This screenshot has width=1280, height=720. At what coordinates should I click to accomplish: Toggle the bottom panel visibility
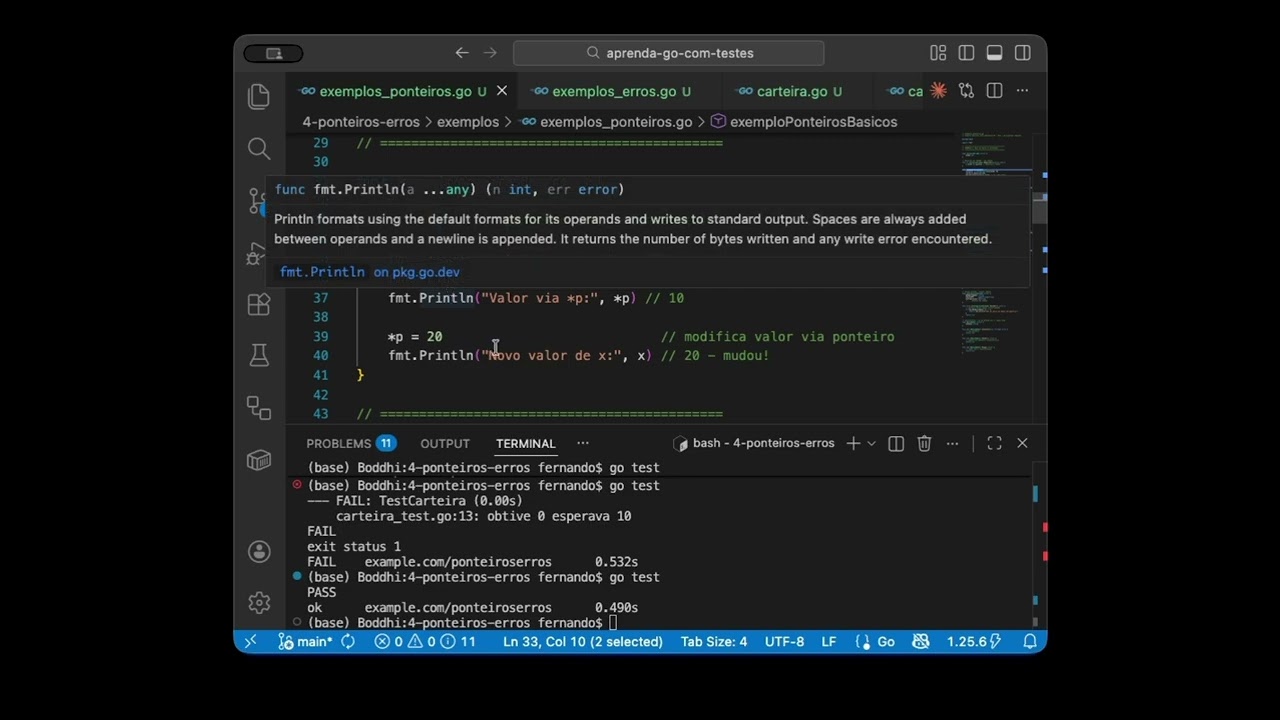click(x=994, y=53)
